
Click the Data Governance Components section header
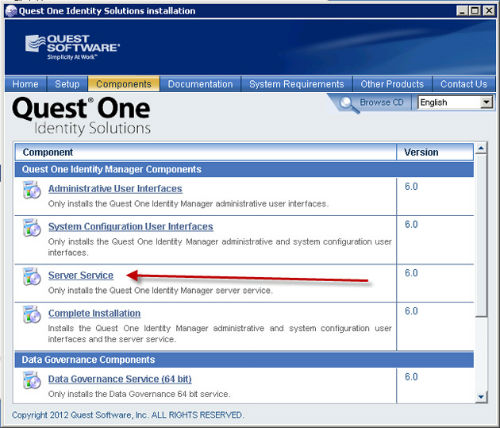244,360
